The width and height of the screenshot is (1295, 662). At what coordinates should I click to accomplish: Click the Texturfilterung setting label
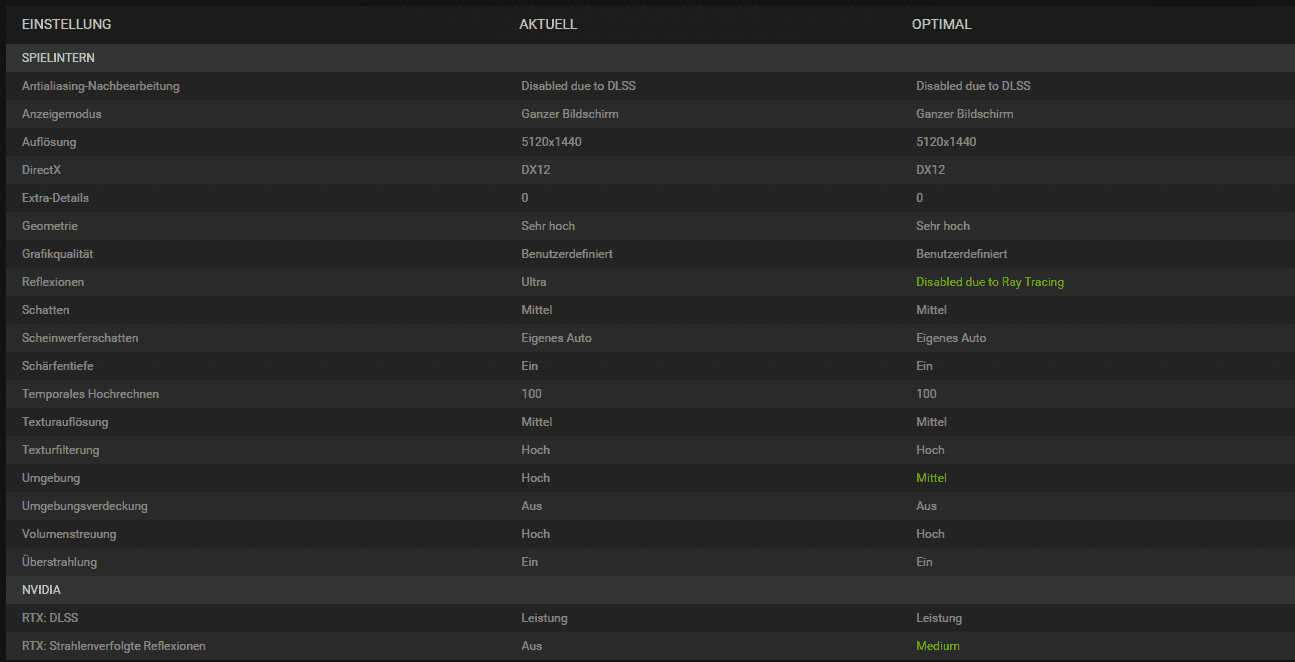click(60, 450)
